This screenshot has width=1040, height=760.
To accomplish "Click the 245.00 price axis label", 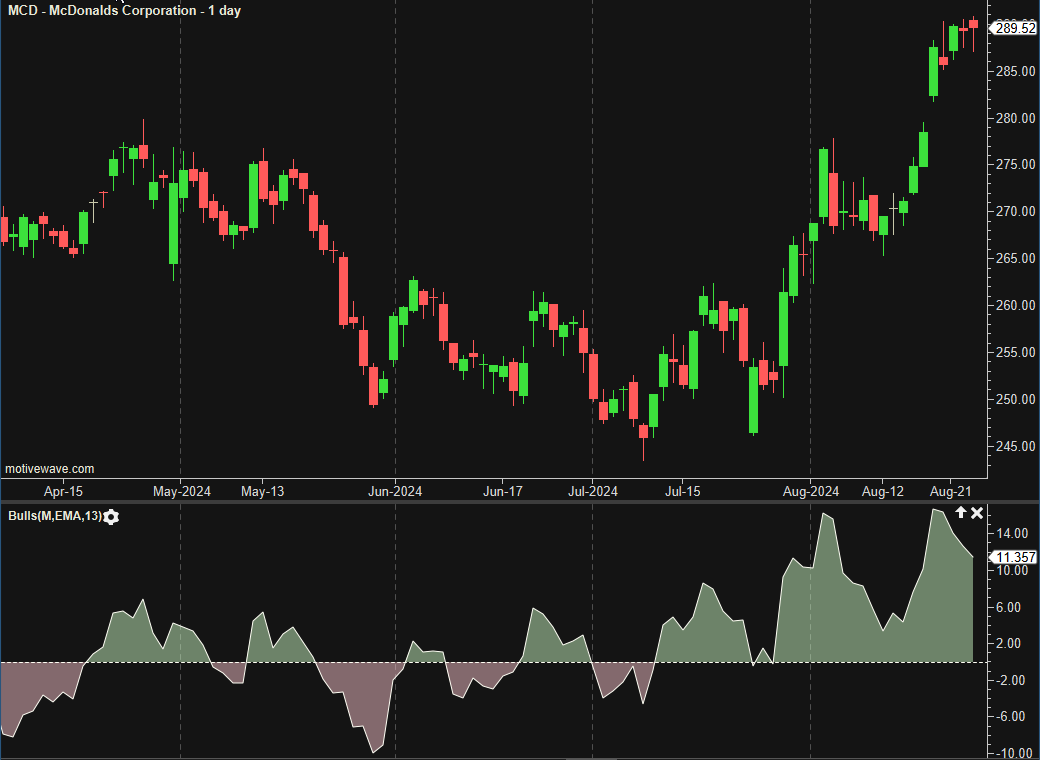I will click(x=1013, y=446).
